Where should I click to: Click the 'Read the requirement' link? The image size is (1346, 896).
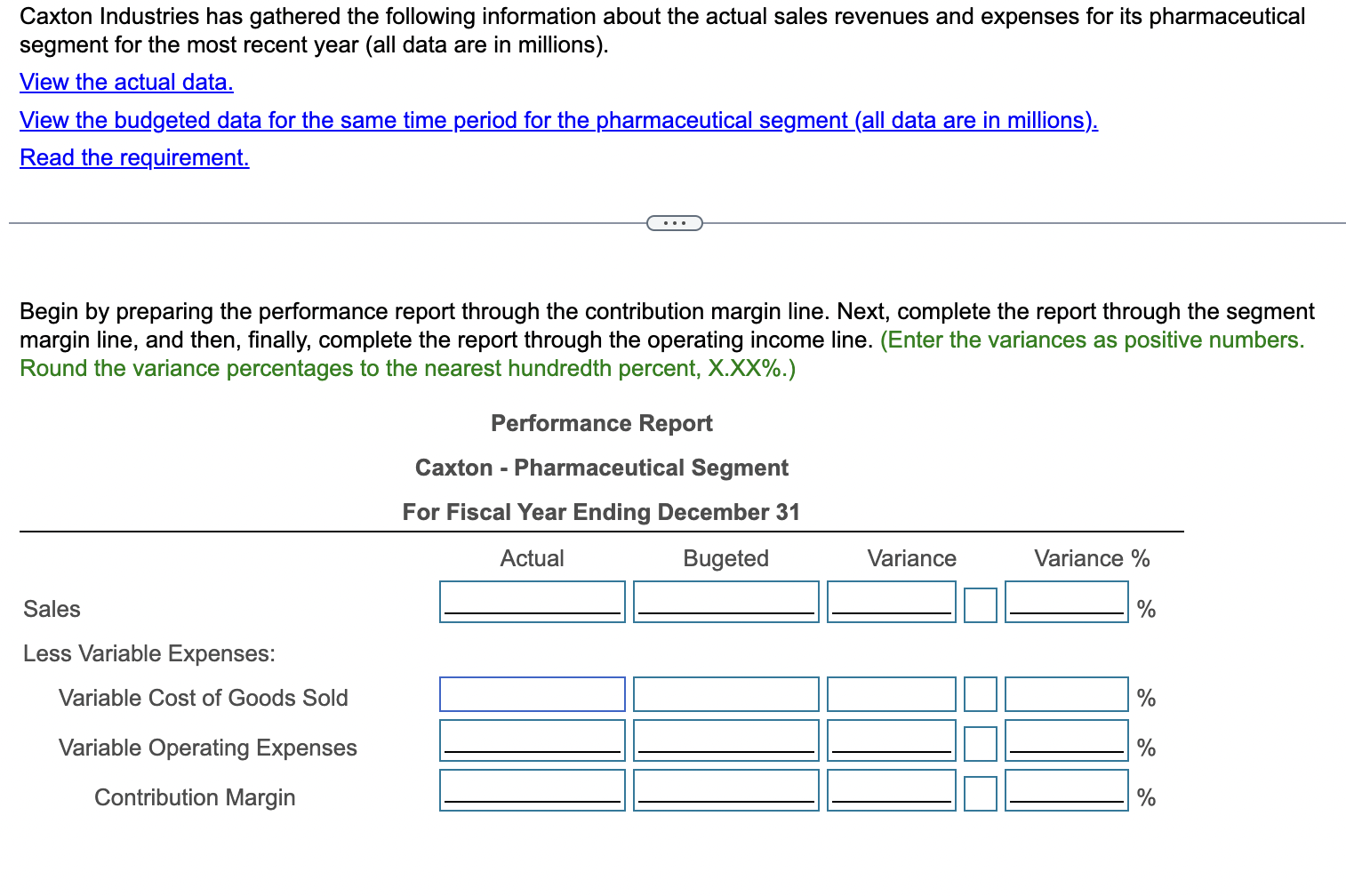tap(134, 157)
